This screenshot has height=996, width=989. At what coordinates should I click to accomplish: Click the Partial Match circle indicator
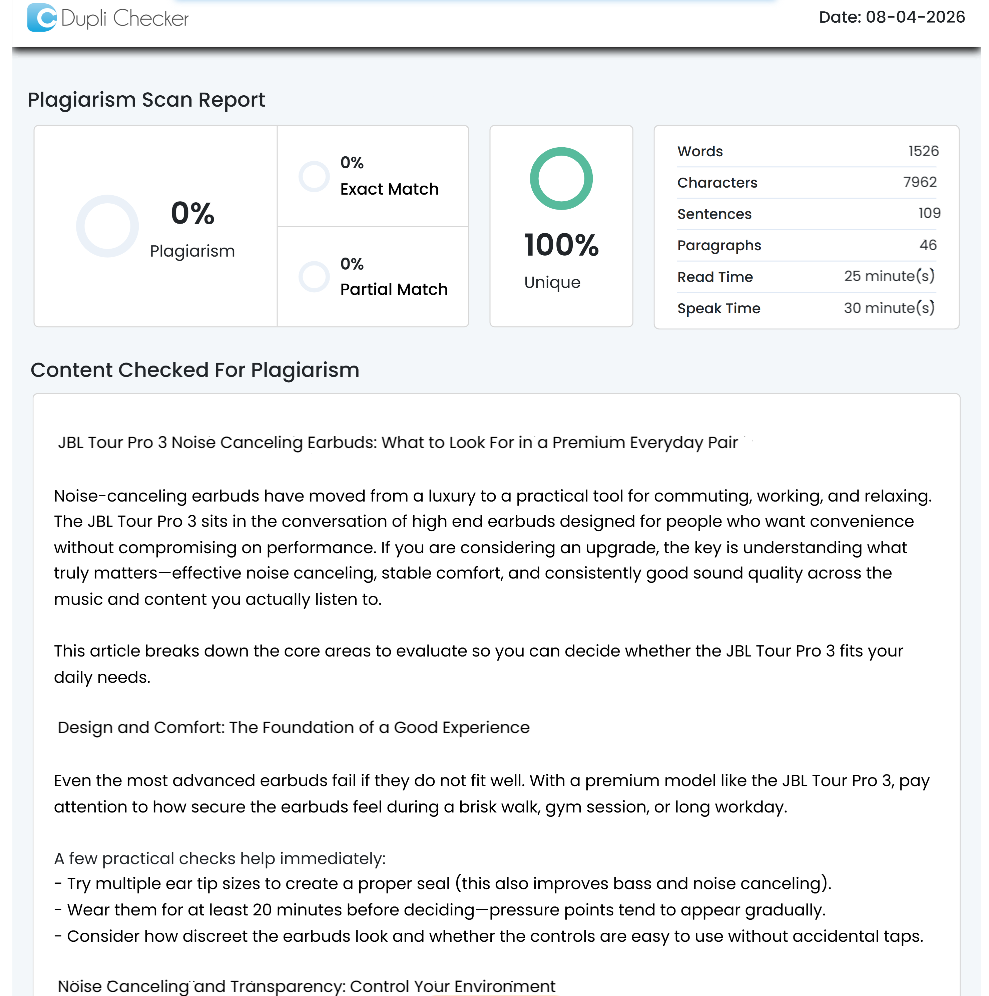314,277
